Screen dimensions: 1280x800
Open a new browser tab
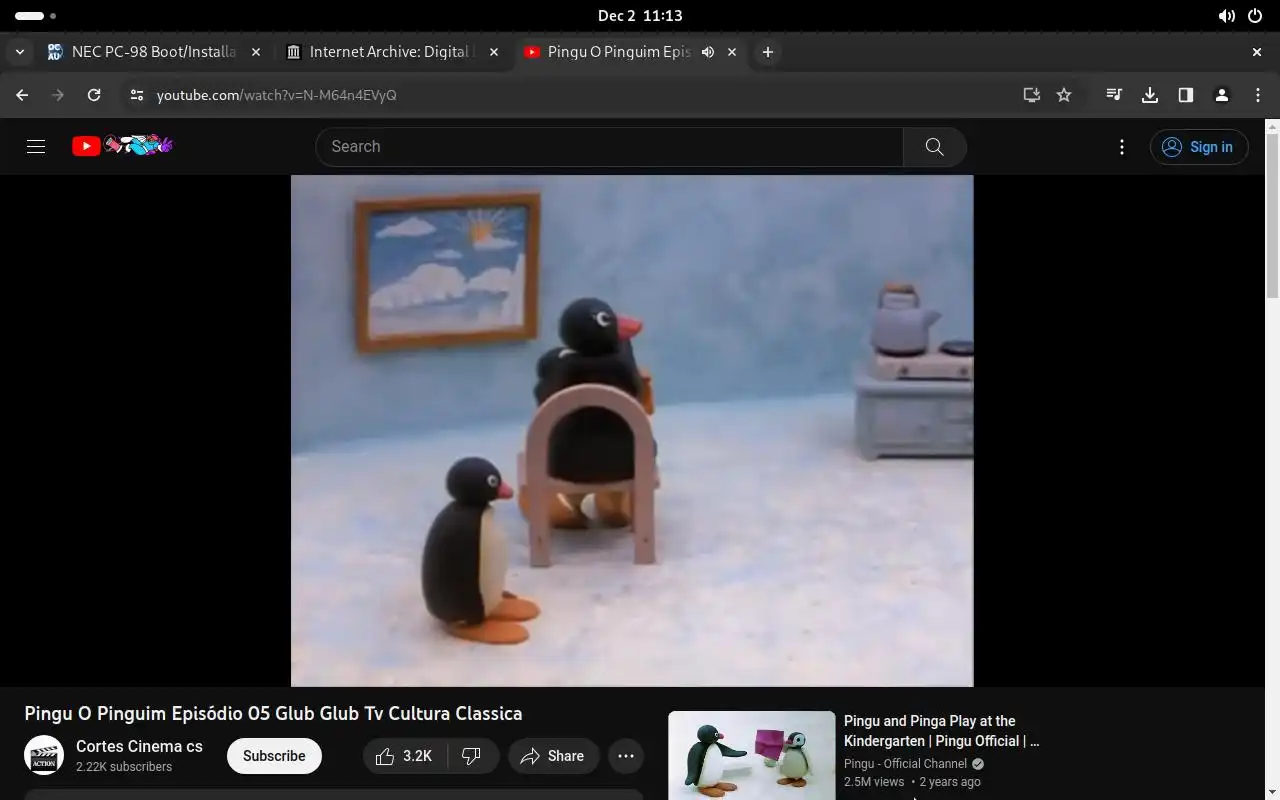click(767, 52)
